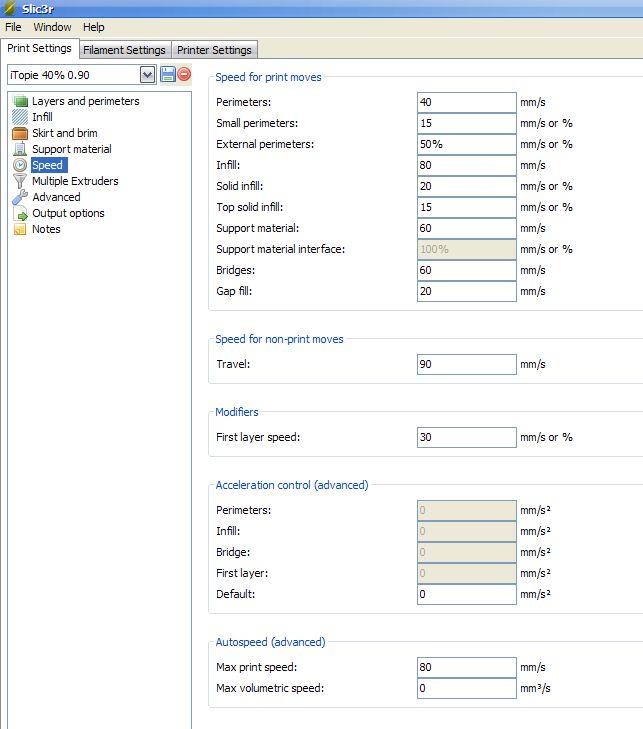This screenshot has width=643, height=729.
Task: Click the Acceleration control (advanced) heading
Action: click(292, 485)
